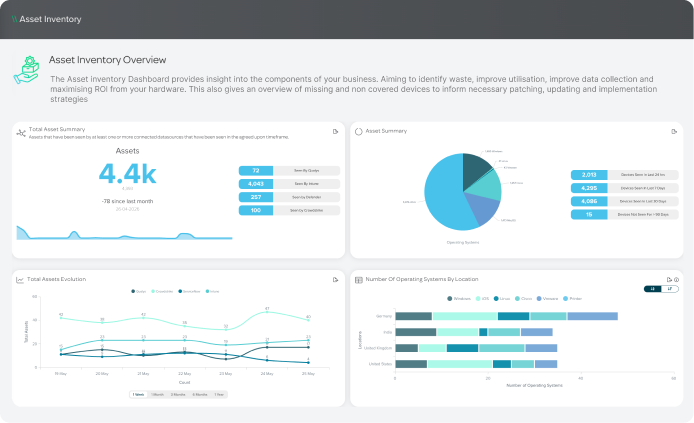Image resolution: width=694 pixels, height=423 pixels.
Task: Click the 47 data point on 24 May
Action: coord(267,312)
